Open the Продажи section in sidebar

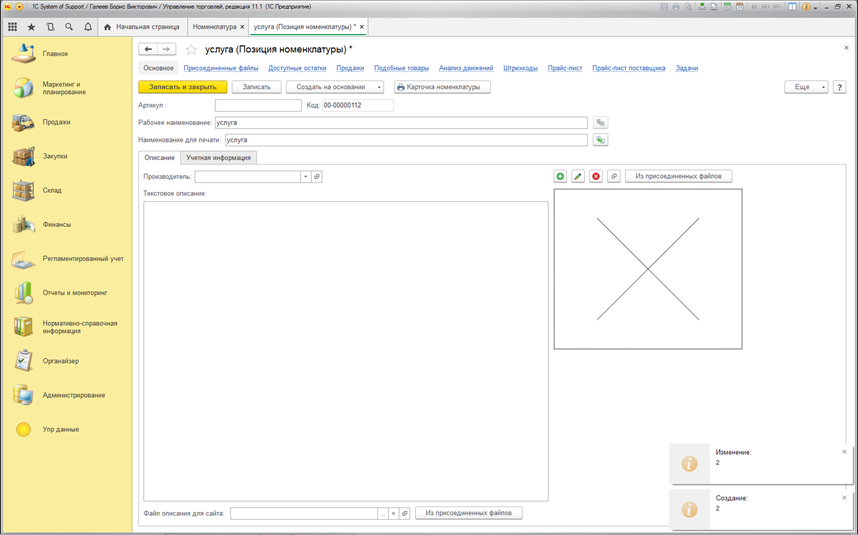point(56,122)
